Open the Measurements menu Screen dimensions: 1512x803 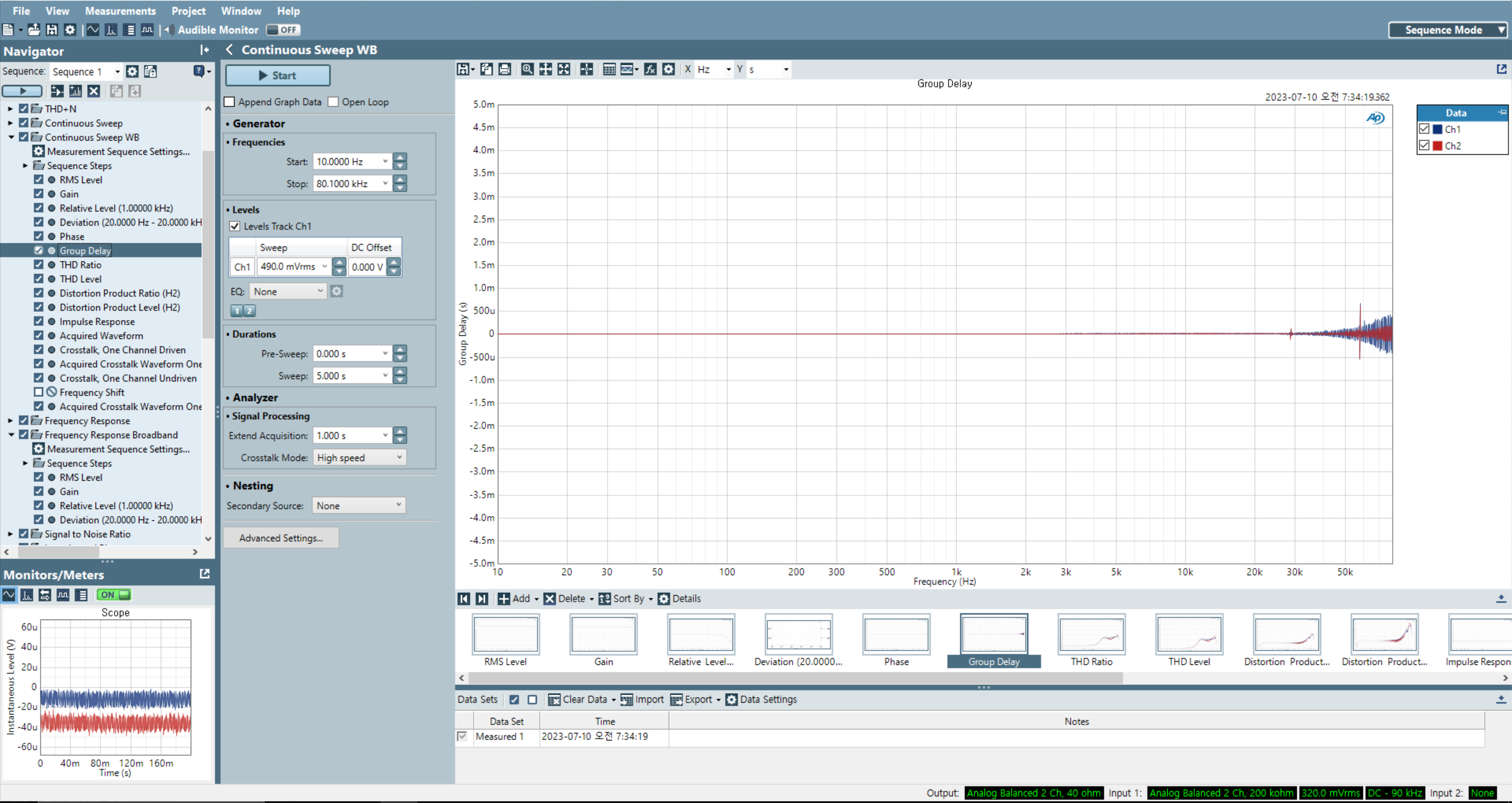[120, 11]
